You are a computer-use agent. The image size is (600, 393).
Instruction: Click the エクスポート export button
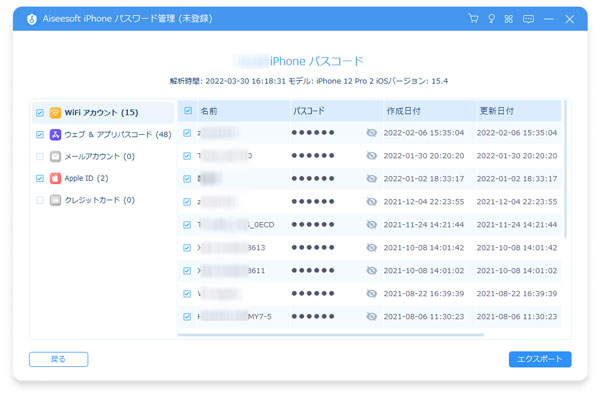[540, 359]
